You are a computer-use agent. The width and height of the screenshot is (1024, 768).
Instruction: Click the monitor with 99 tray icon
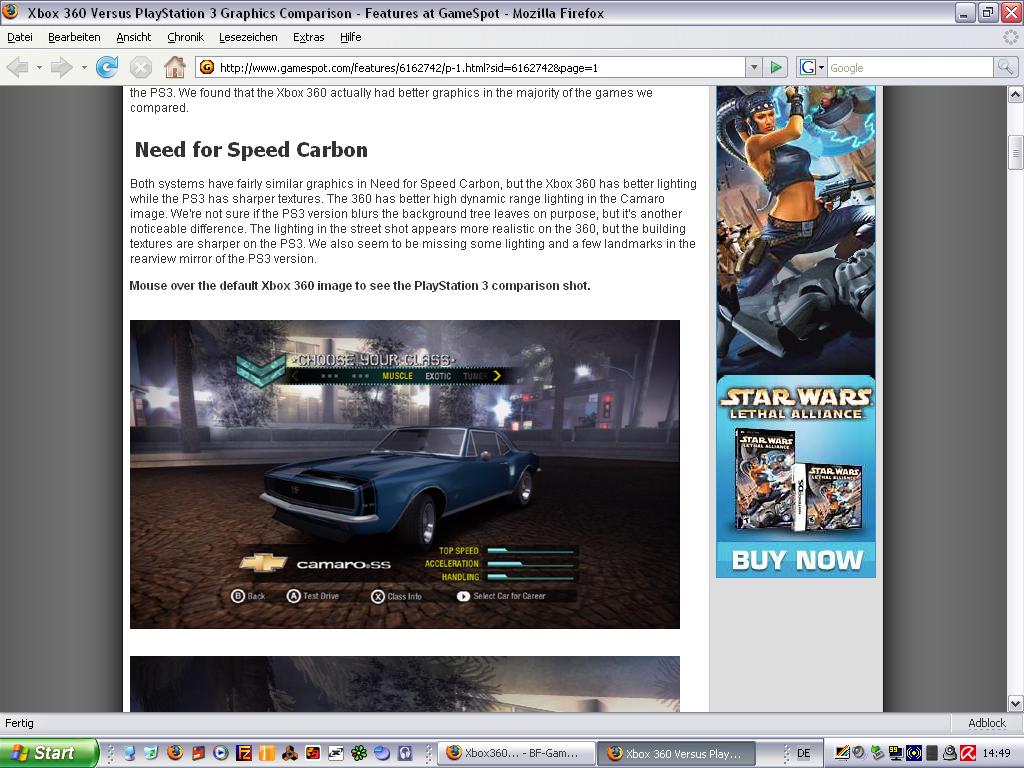(896, 753)
